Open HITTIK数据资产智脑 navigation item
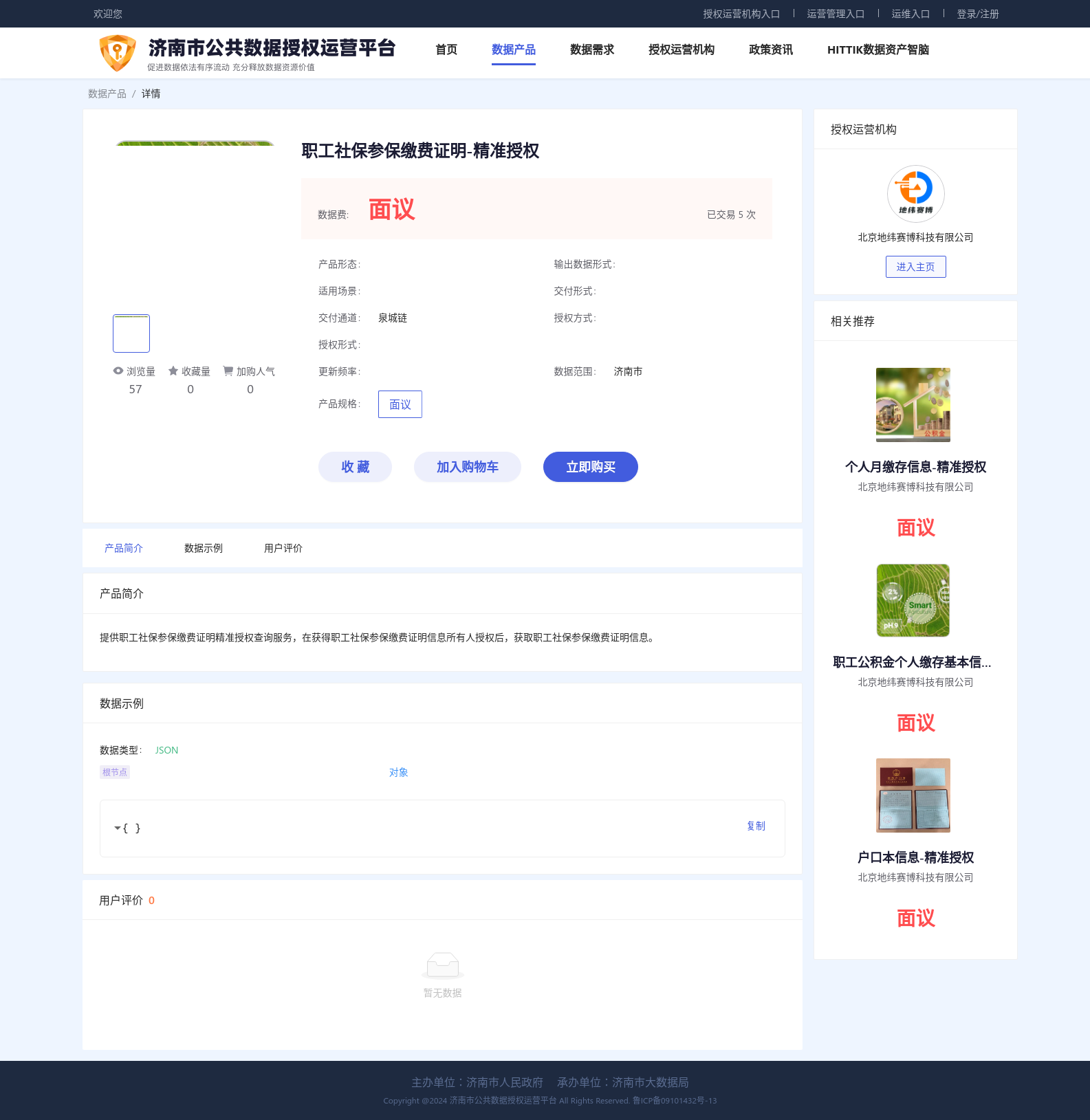The width and height of the screenshot is (1090, 1120). coord(878,50)
